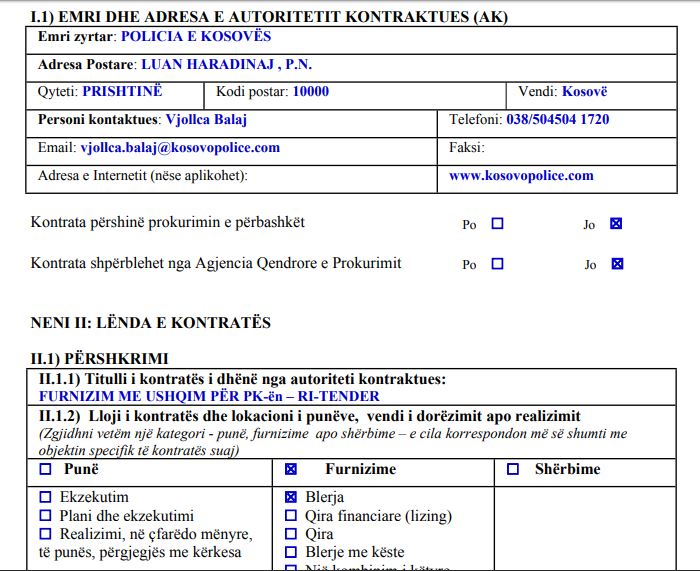Select the Punë contract type checkbox
The height and width of the screenshot is (571, 700).
pos(46,469)
